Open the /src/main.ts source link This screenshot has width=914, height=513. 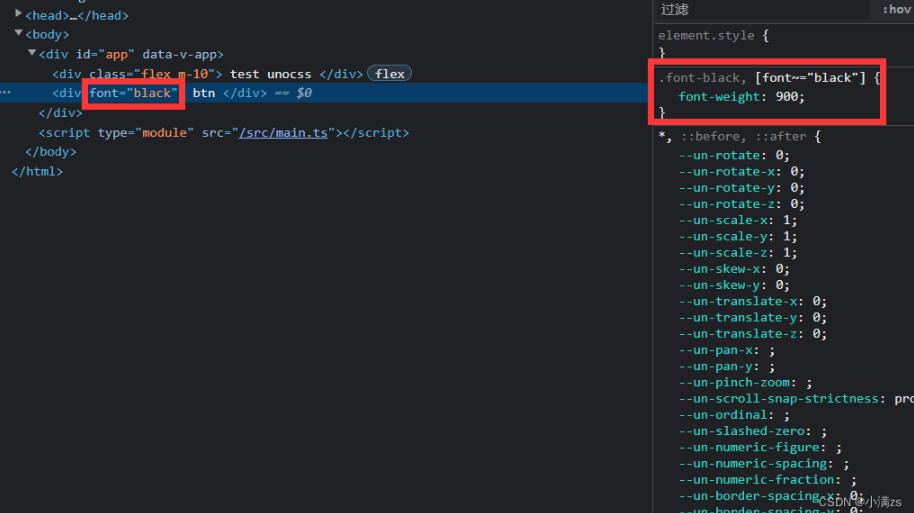[283, 132]
